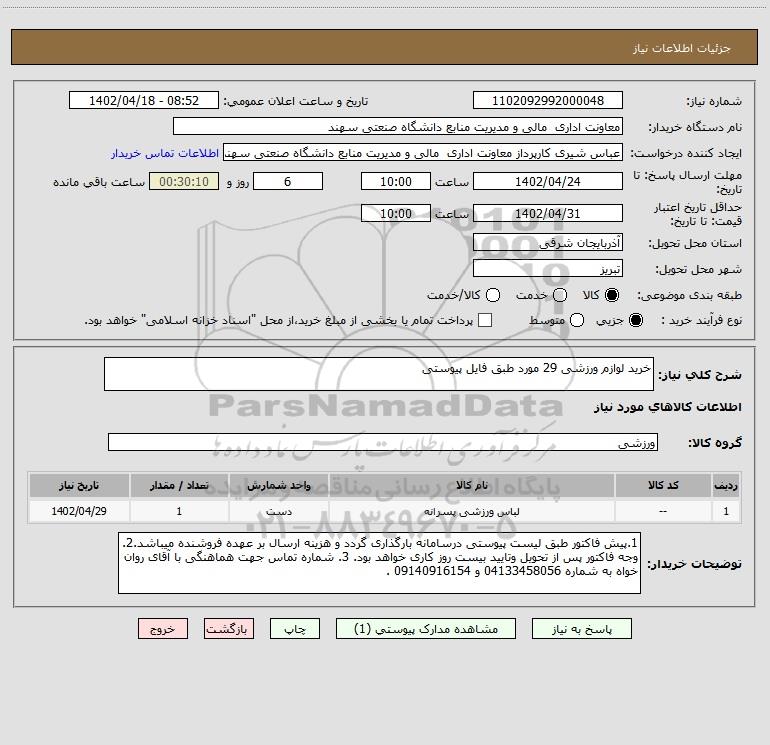Click the deadline date field 1402/04/24

click(x=548, y=181)
